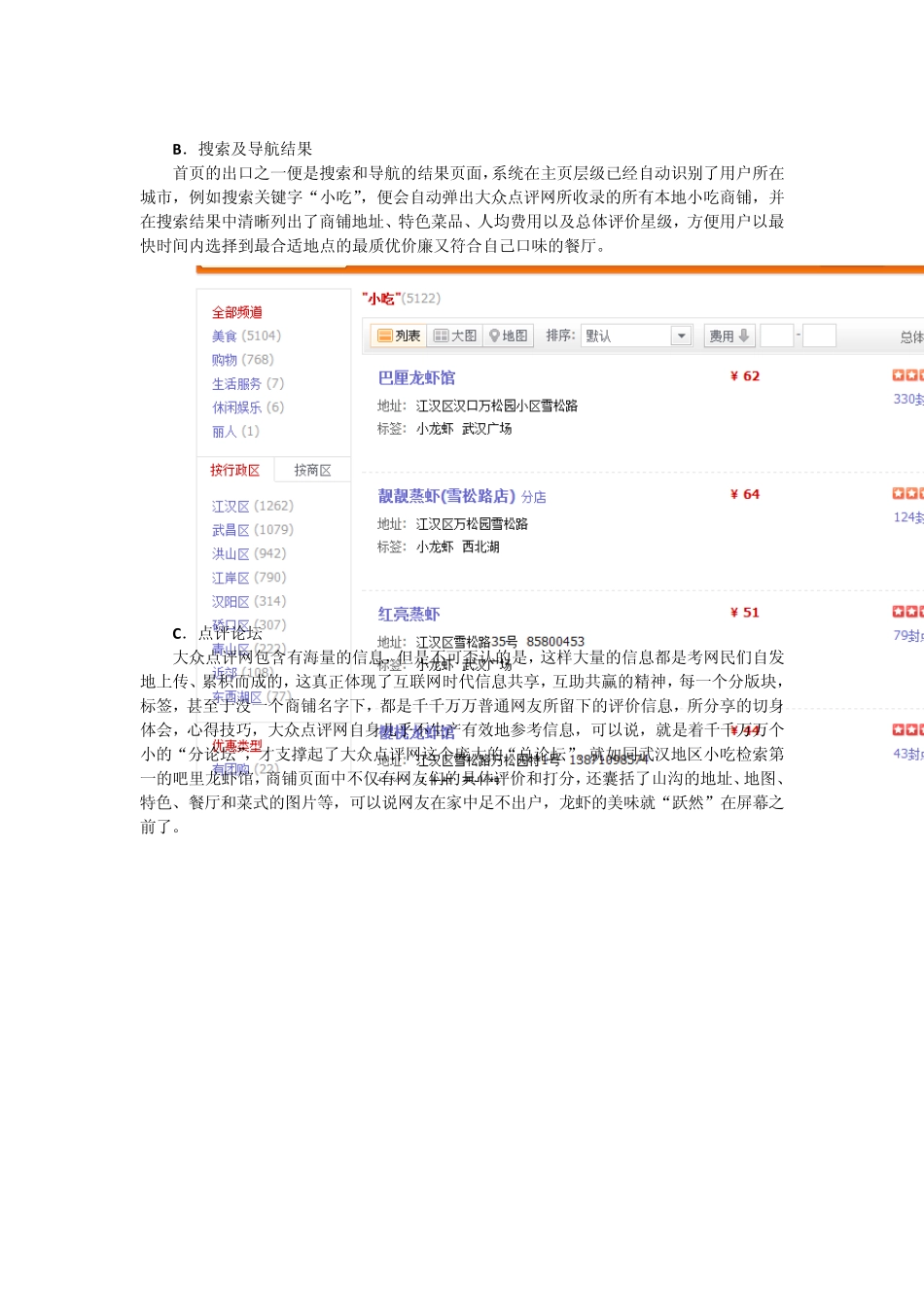Click the ¥ 64 price

[x=745, y=494]
